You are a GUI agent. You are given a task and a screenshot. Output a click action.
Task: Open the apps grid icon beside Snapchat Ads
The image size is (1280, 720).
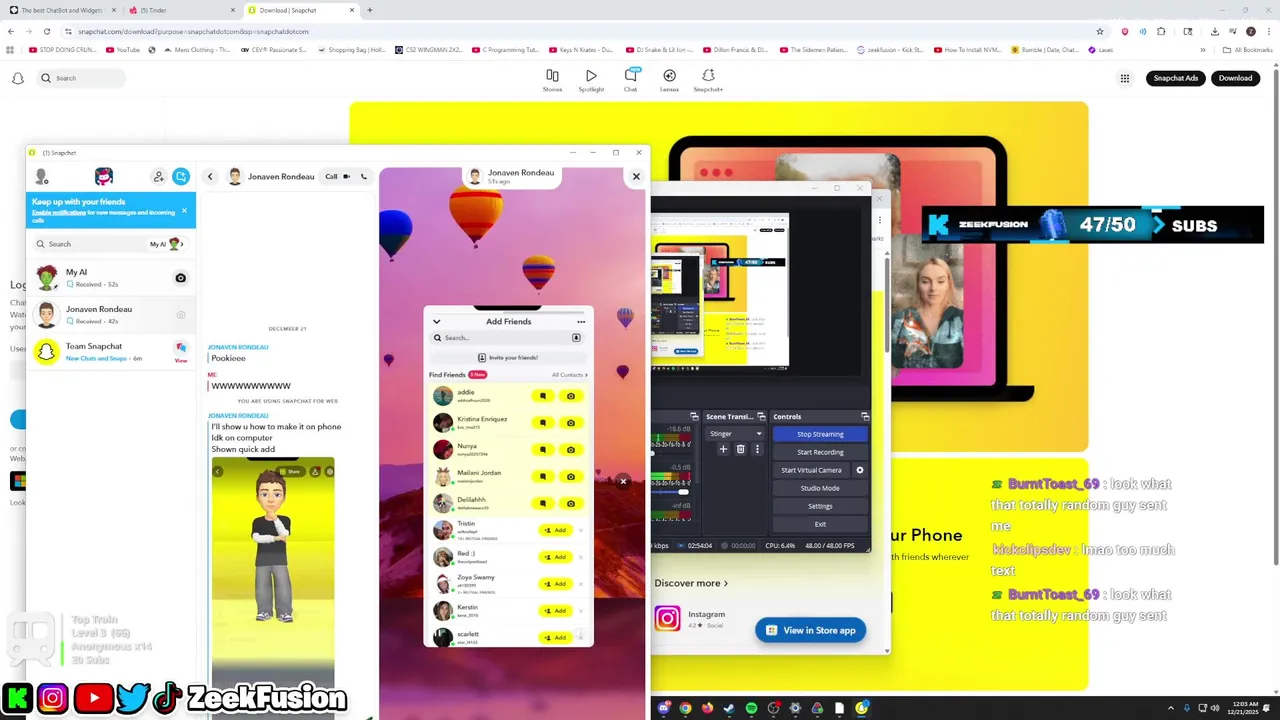1125,78
